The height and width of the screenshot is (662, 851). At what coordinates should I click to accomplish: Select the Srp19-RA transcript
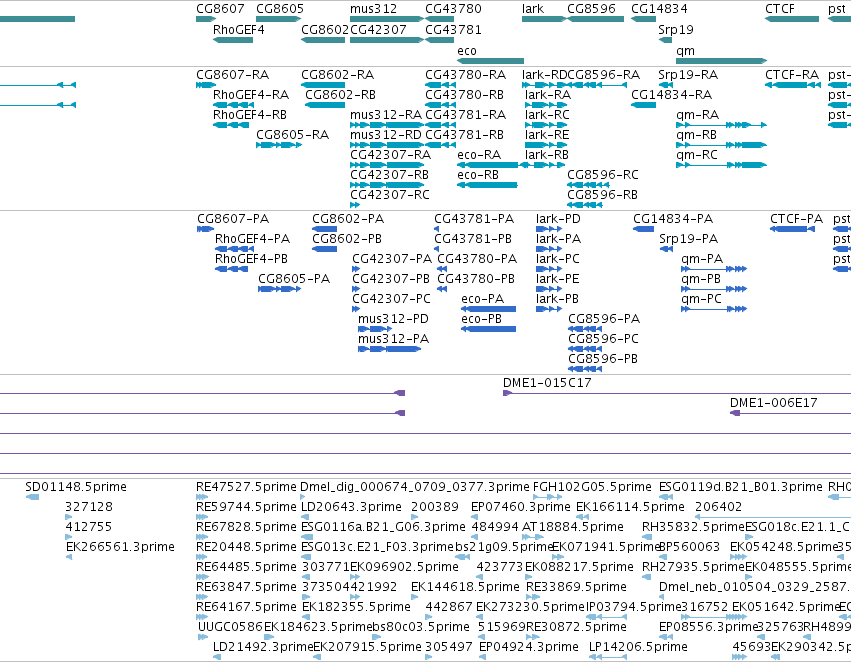click(665, 85)
